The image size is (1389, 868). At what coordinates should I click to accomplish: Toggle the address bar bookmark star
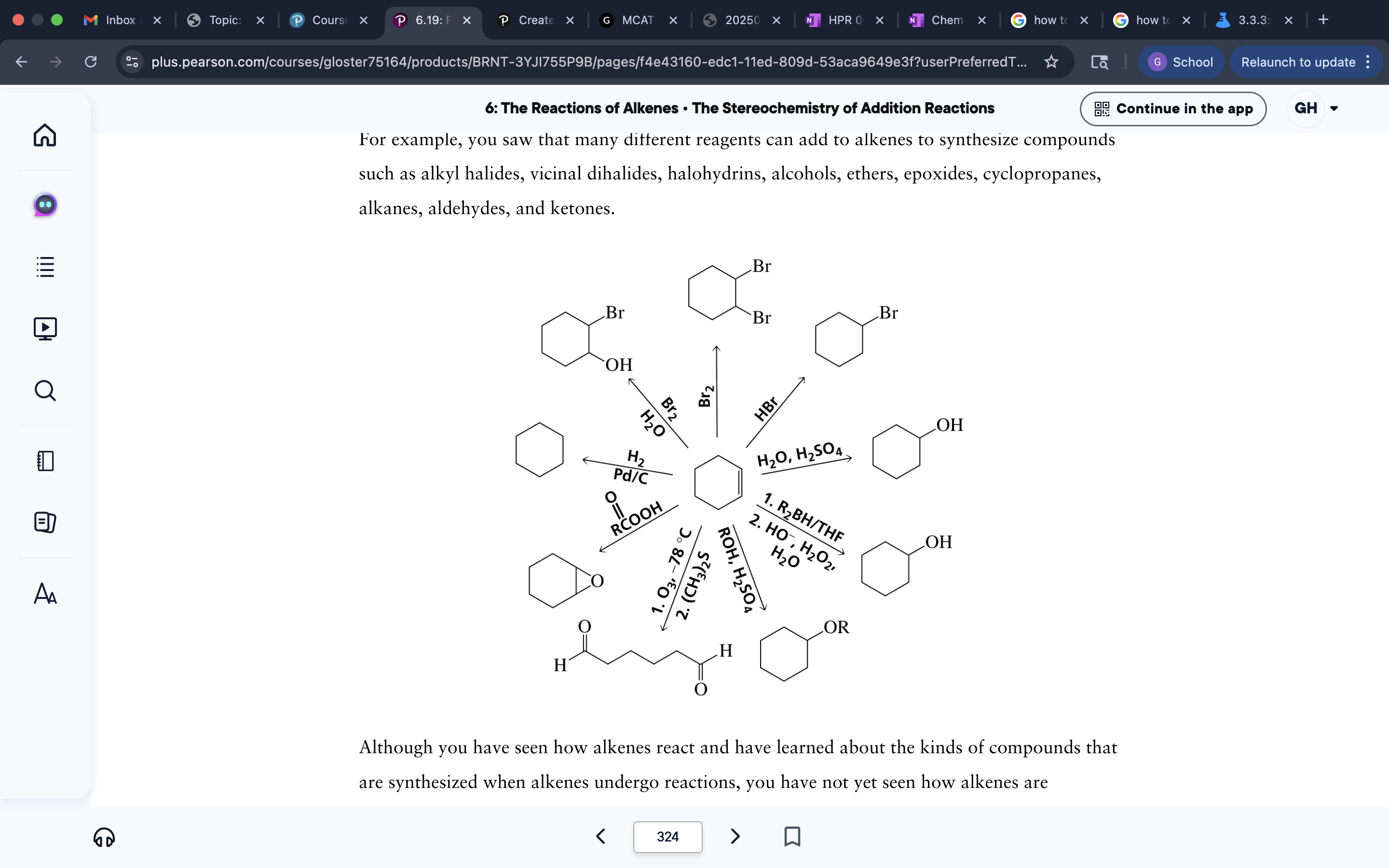[x=1051, y=62]
